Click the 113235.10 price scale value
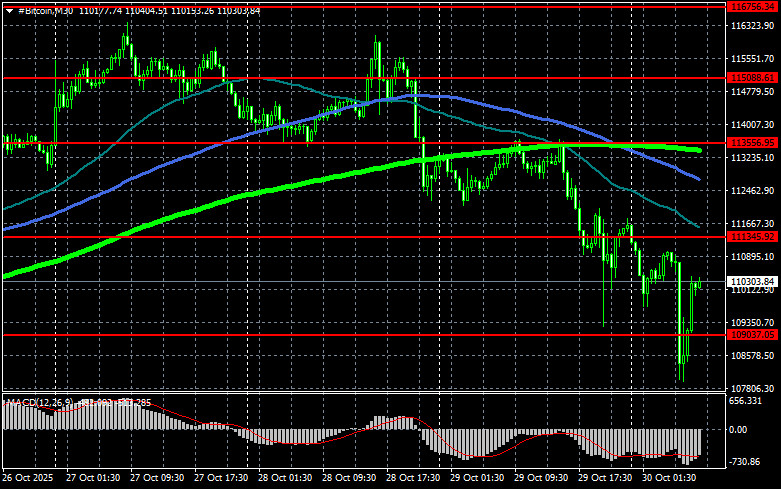The image size is (781, 489). (x=752, y=157)
